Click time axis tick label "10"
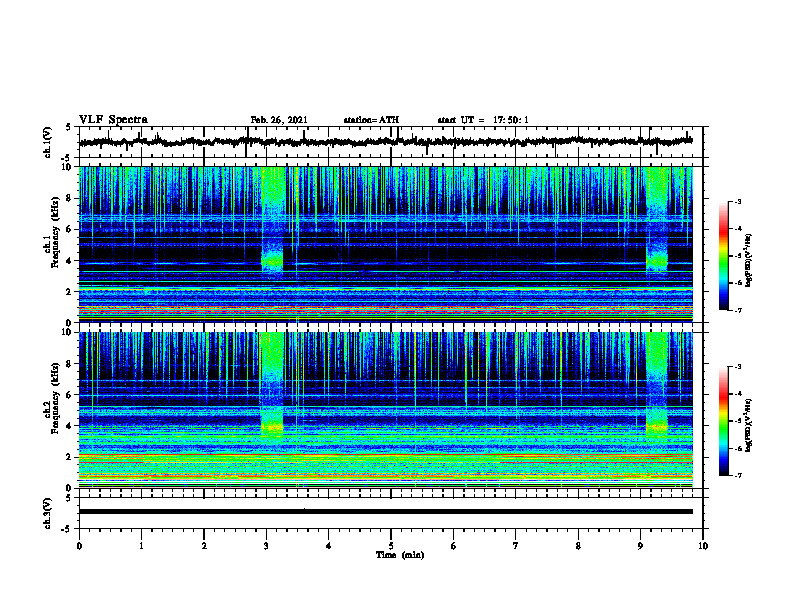Image resolution: width=792 pixels, height=612 pixels. (x=703, y=546)
